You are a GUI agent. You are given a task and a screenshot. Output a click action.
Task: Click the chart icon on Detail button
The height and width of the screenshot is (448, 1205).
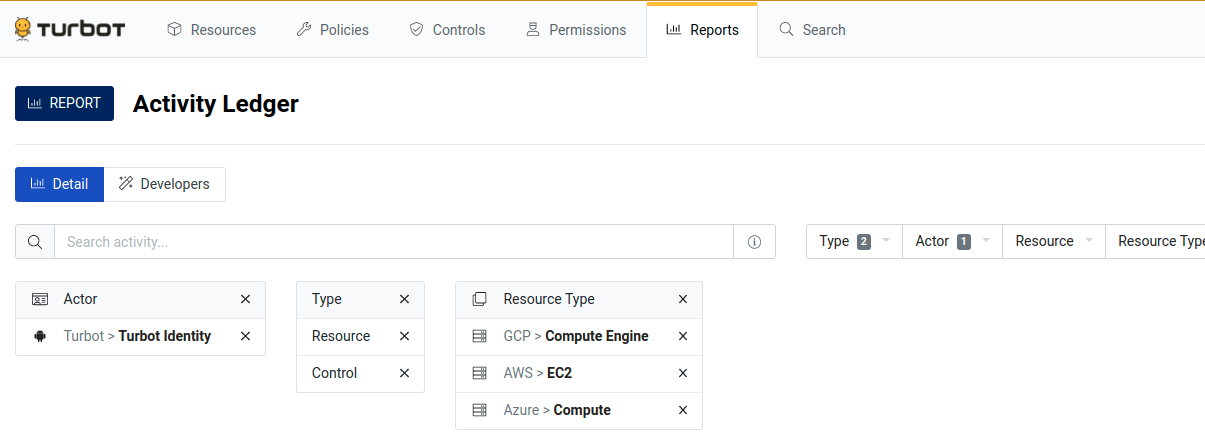tap(38, 184)
